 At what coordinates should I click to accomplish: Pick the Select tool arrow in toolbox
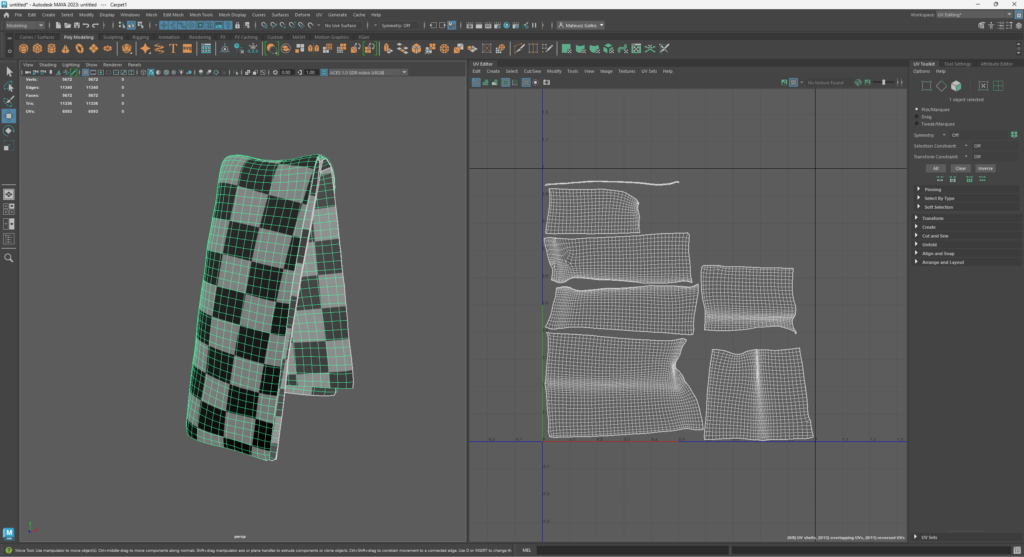click(x=8, y=71)
